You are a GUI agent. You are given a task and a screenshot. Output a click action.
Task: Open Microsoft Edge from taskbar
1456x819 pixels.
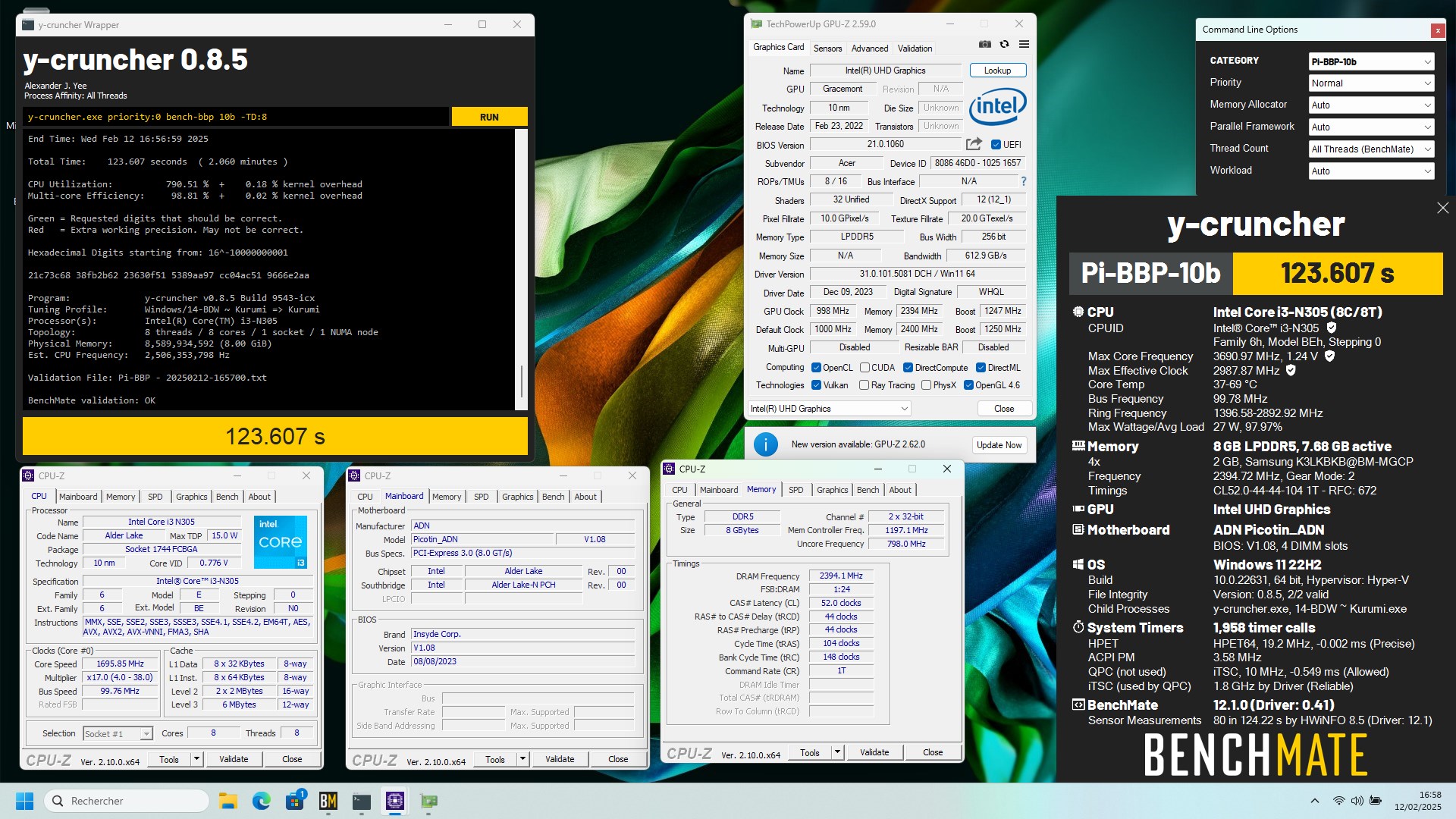coord(262,801)
